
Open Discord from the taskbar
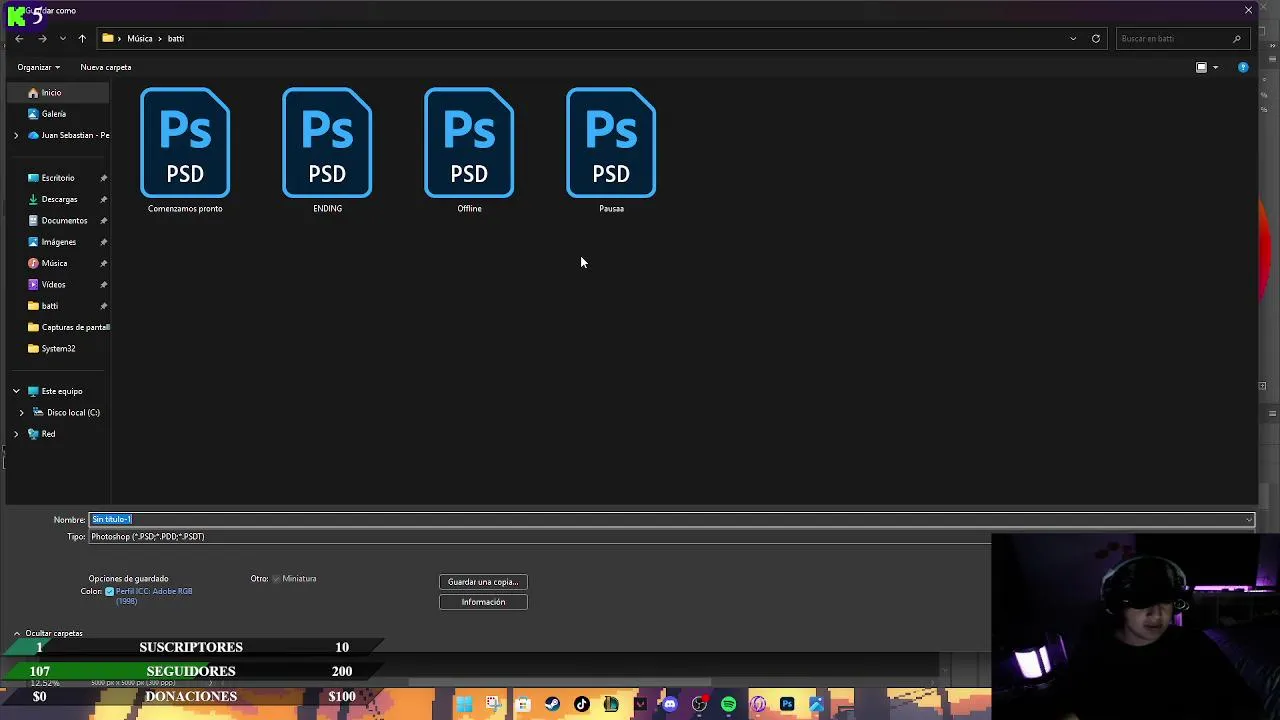670,705
